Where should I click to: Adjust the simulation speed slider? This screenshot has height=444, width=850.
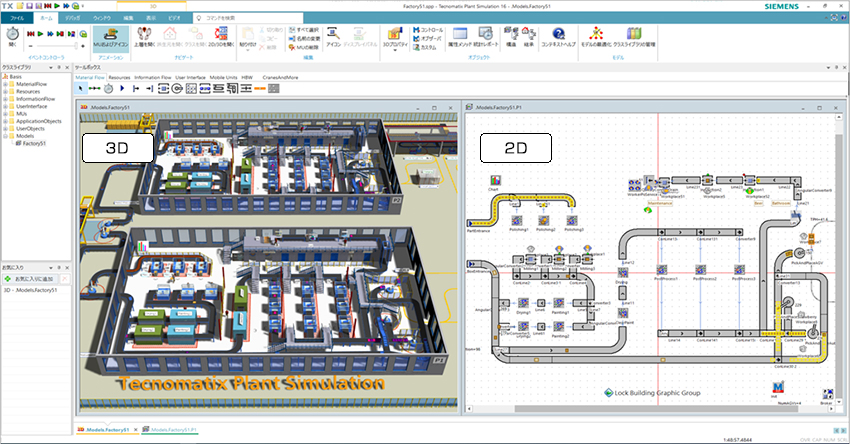[x=56, y=46]
